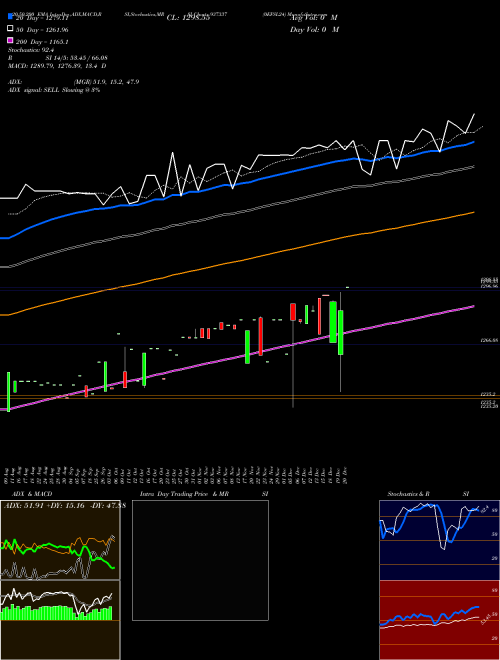Screen dimensions: 500x660
Task: Click the tall green candlestick at far right
Action: 340,333
